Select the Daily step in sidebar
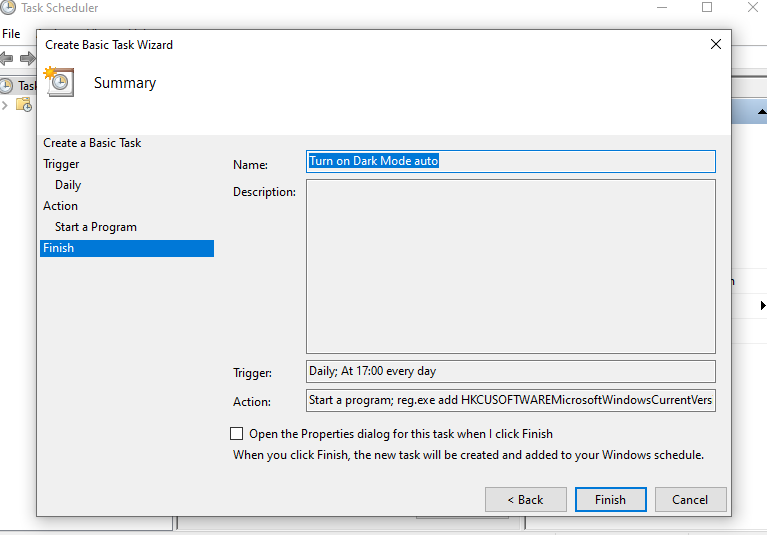Viewport: 767px width, 535px height. coord(68,185)
